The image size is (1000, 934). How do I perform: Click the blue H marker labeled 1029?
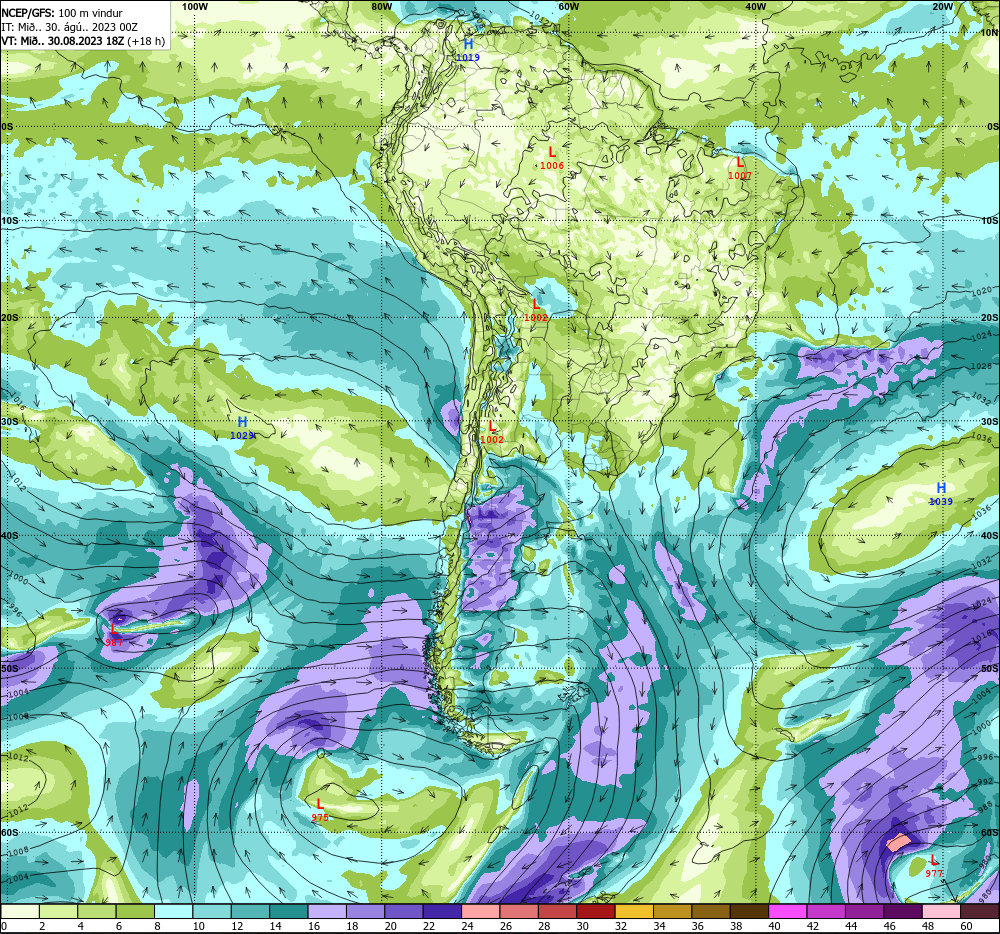pos(242,422)
